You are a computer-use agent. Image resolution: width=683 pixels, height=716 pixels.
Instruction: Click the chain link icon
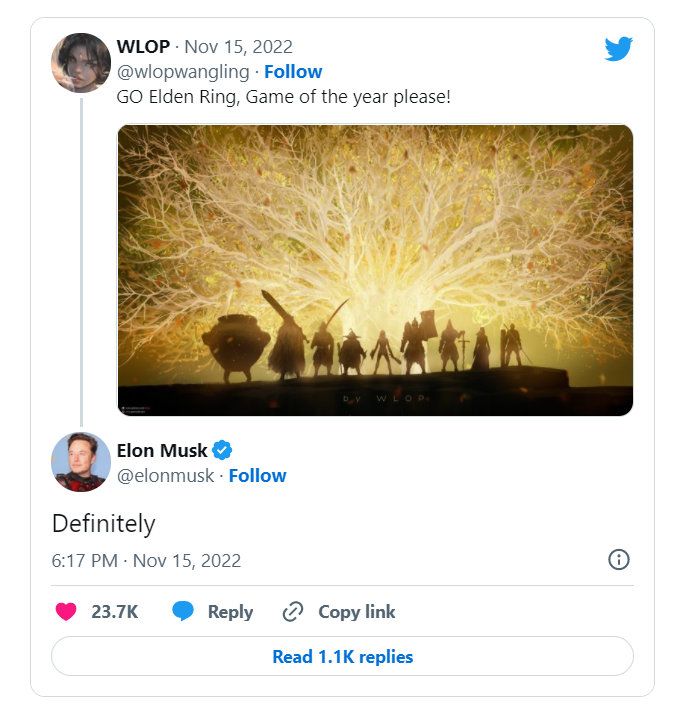tap(293, 612)
